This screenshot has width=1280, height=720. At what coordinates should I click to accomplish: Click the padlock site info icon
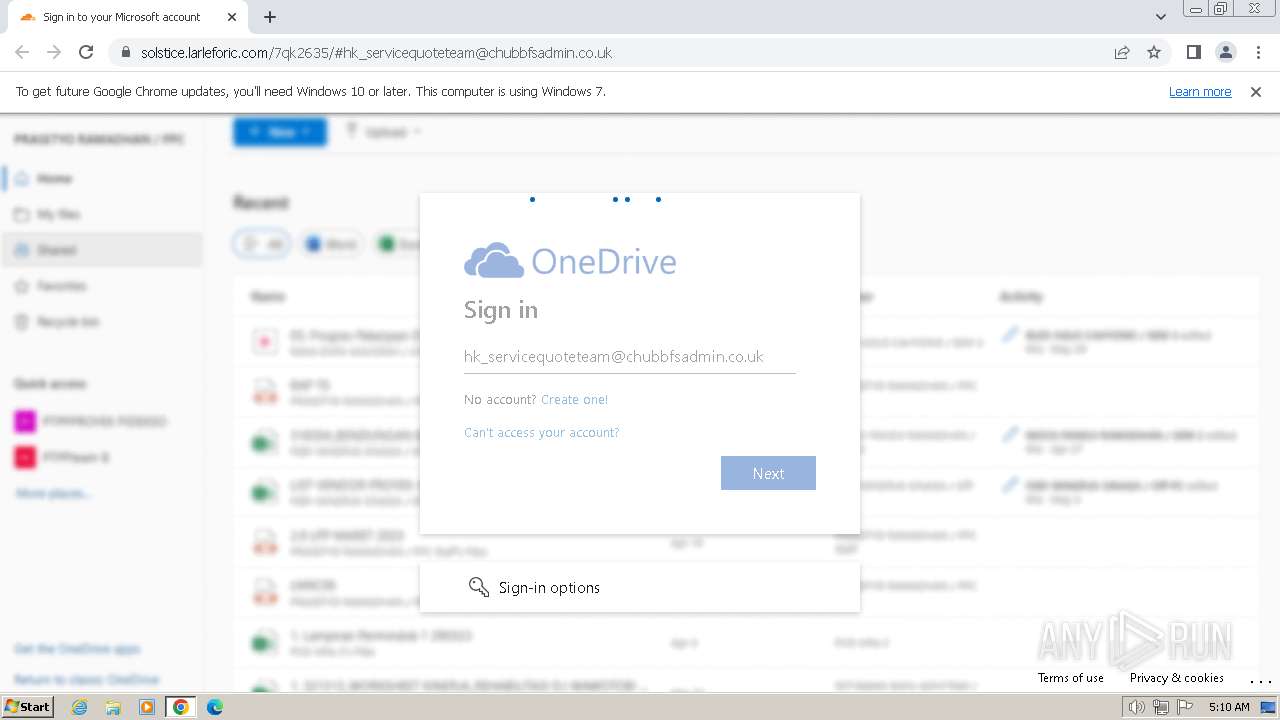(x=125, y=52)
